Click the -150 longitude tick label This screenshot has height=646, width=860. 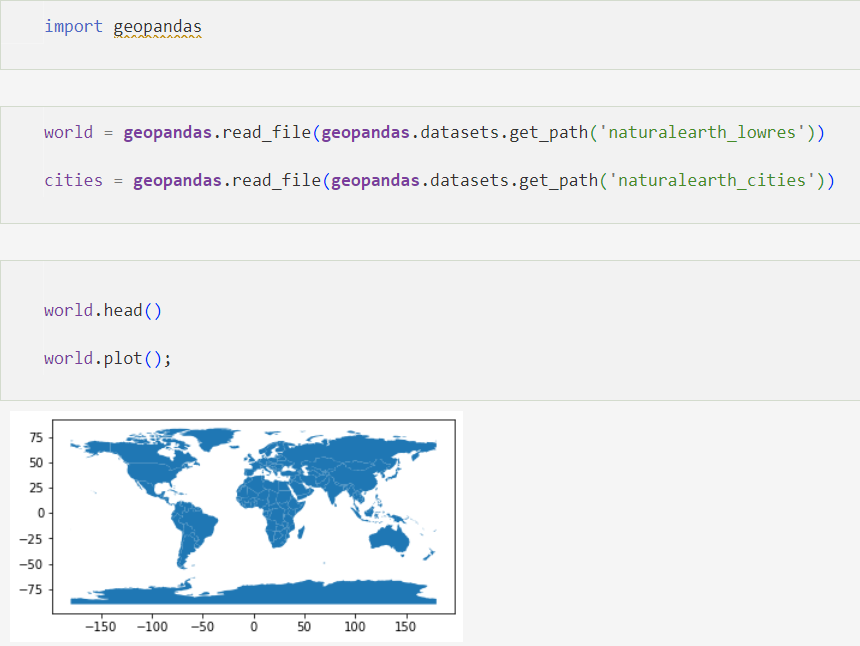pos(101,626)
